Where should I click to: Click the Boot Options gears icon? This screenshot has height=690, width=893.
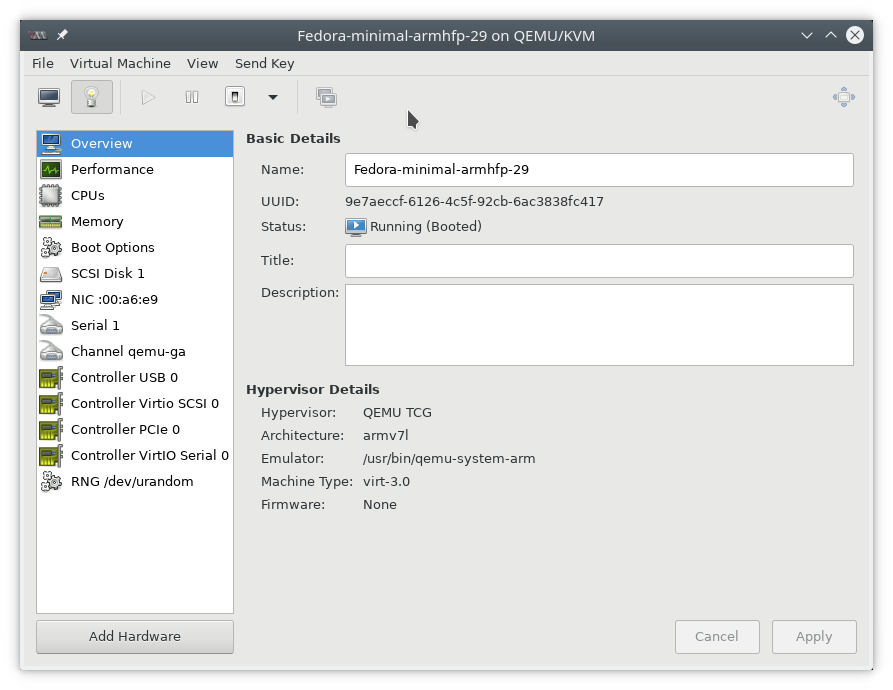pos(51,248)
